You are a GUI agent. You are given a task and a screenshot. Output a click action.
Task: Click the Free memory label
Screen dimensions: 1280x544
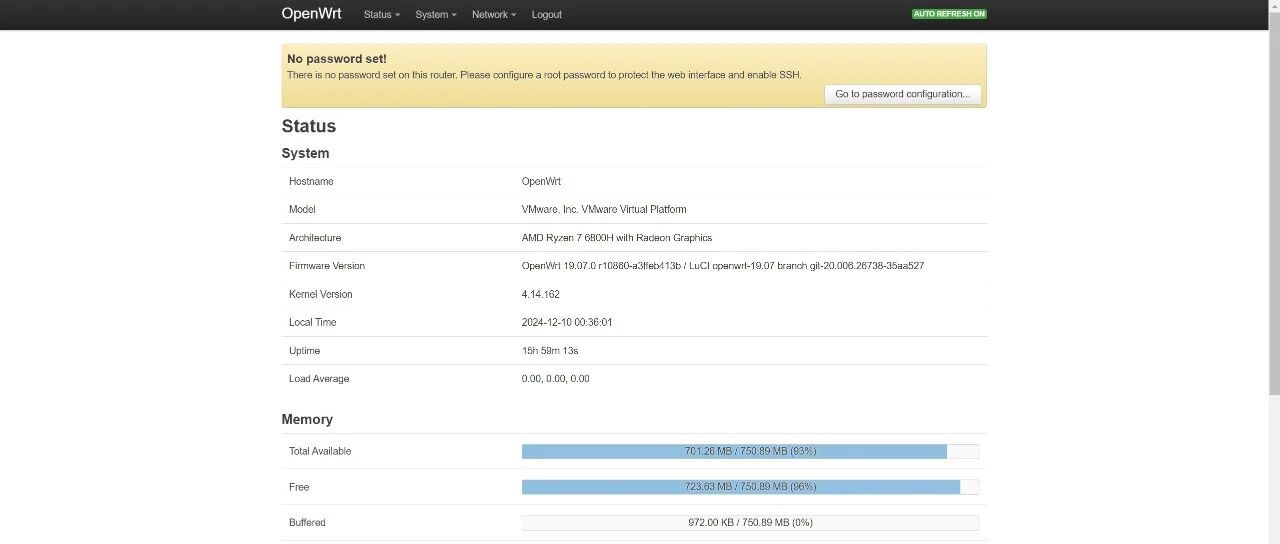[x=299, y=487]
